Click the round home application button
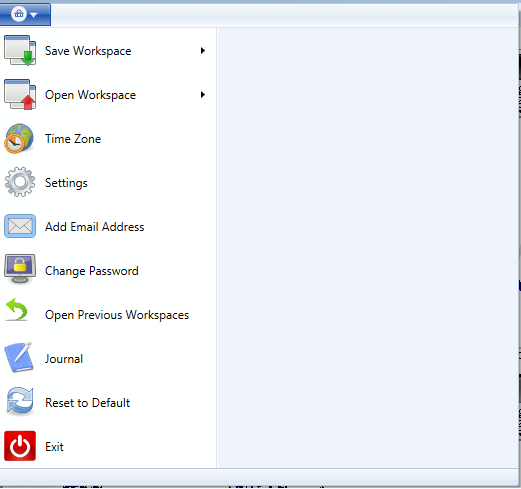 [x=19, y=14]
